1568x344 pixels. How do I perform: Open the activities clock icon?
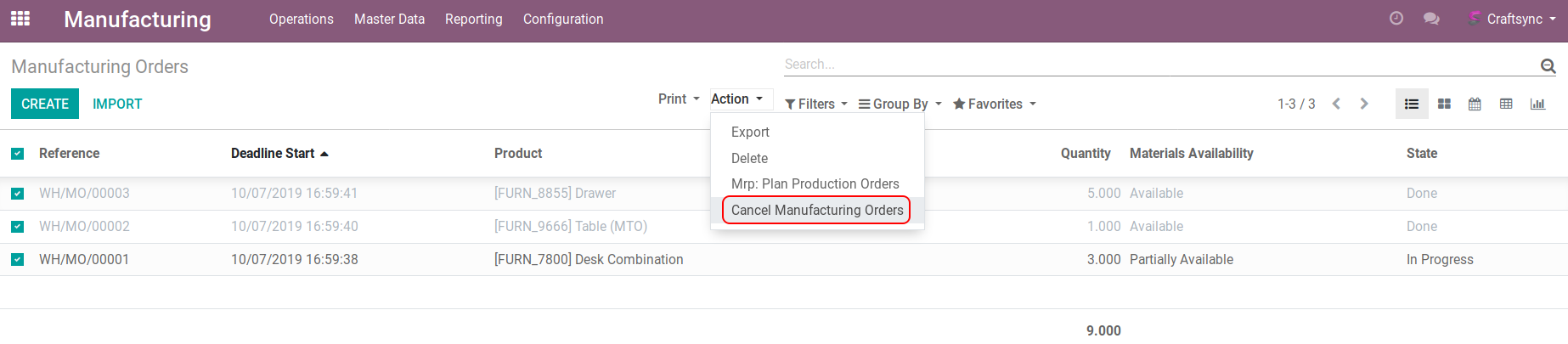[1396, 19]
